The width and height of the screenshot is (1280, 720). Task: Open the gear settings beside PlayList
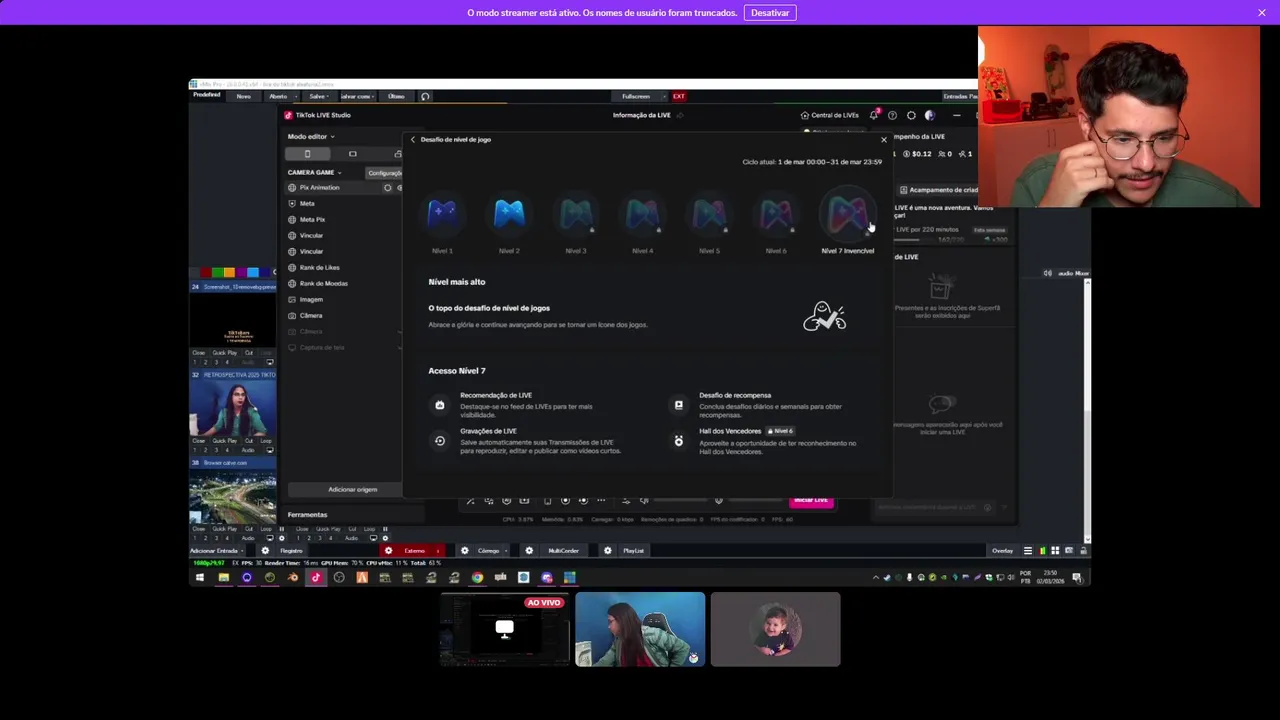point(607,551)
